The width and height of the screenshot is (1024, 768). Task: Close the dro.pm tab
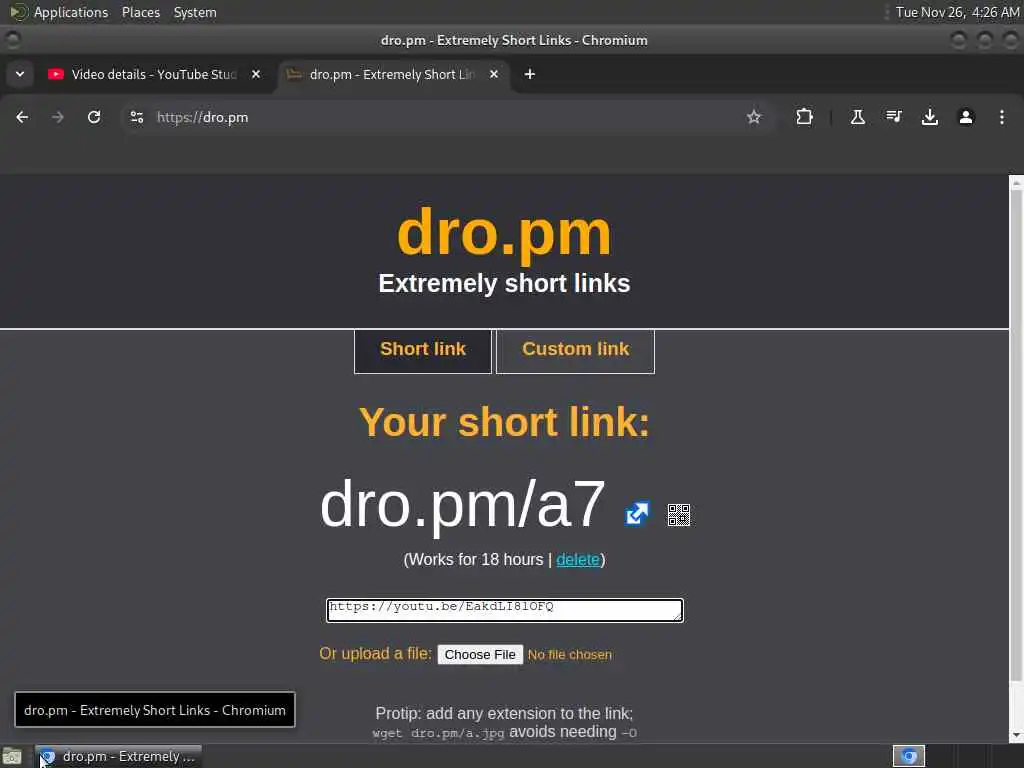(x=494, y=74)
